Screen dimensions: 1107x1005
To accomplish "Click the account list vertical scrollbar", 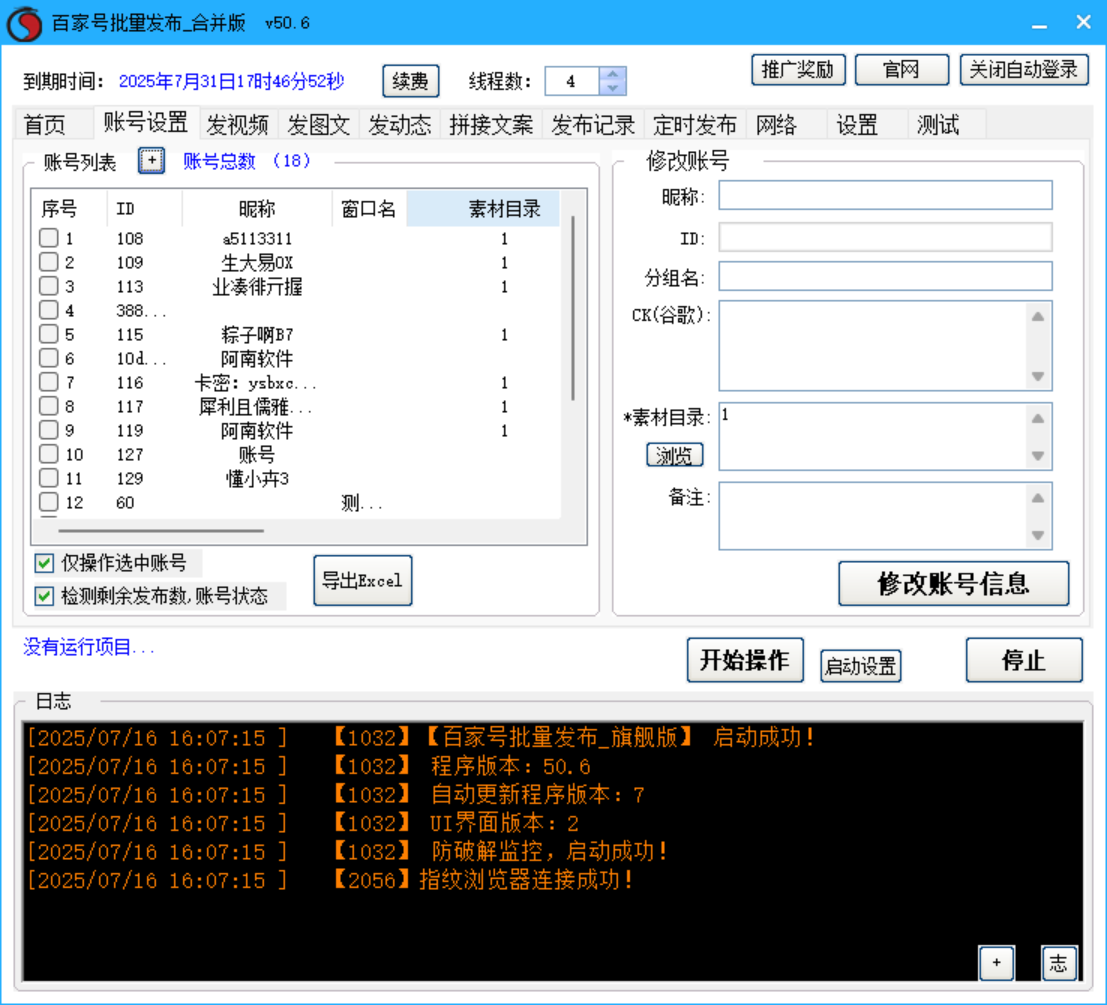I will (x=573, y=308).
